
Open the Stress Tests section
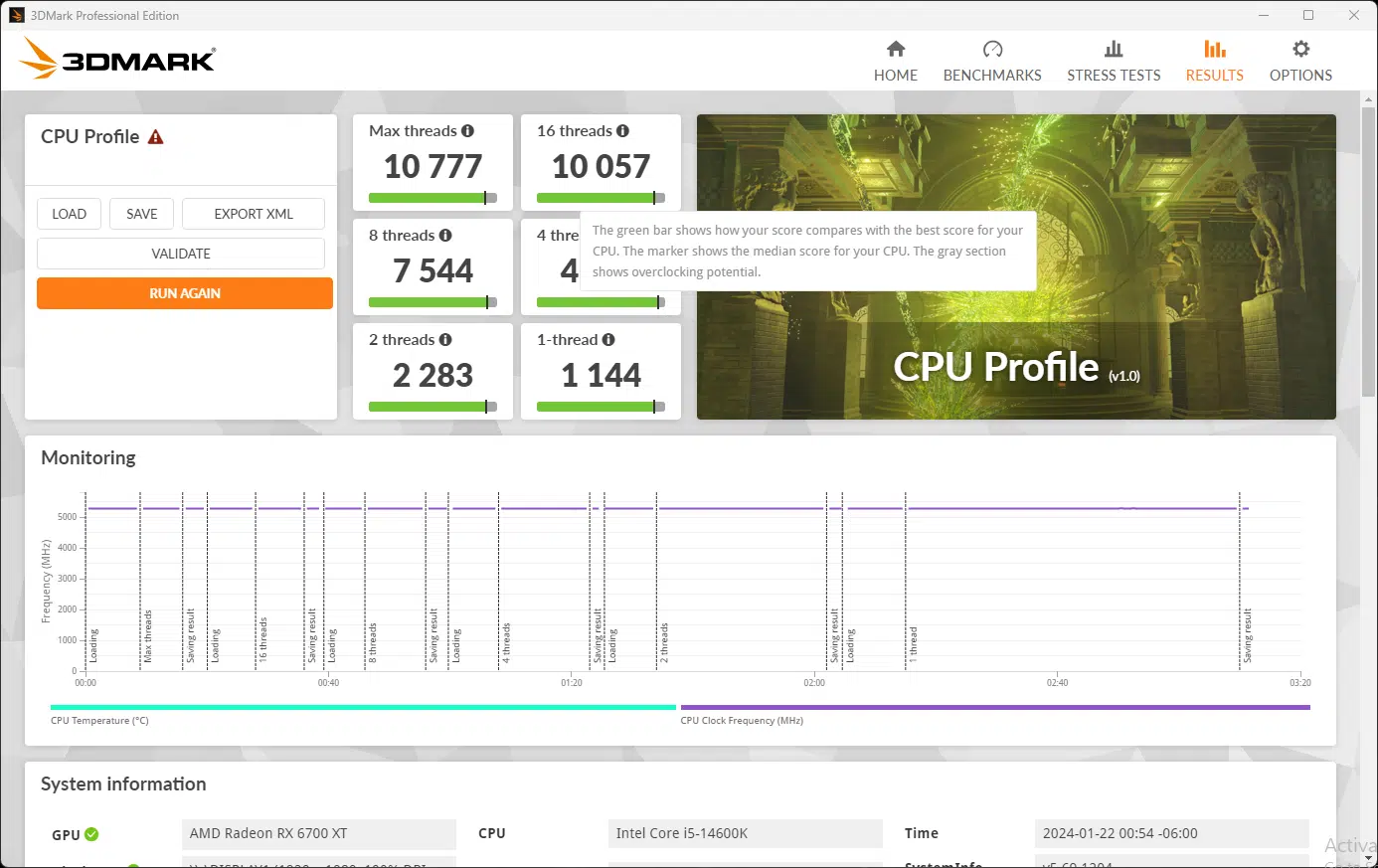click(1114, 62)
